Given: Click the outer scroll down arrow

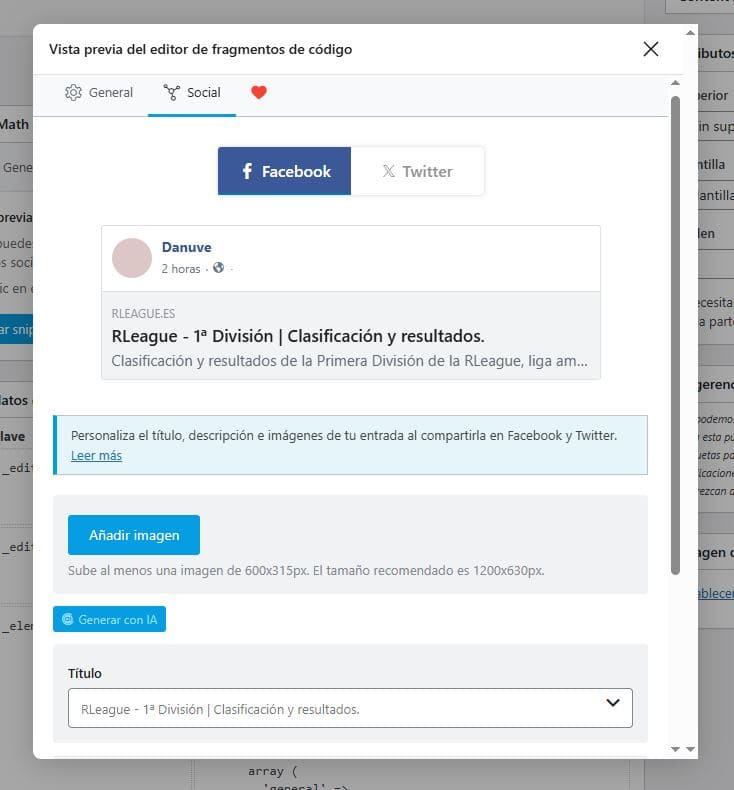Looking at the screenshot, I should point(691,749).
